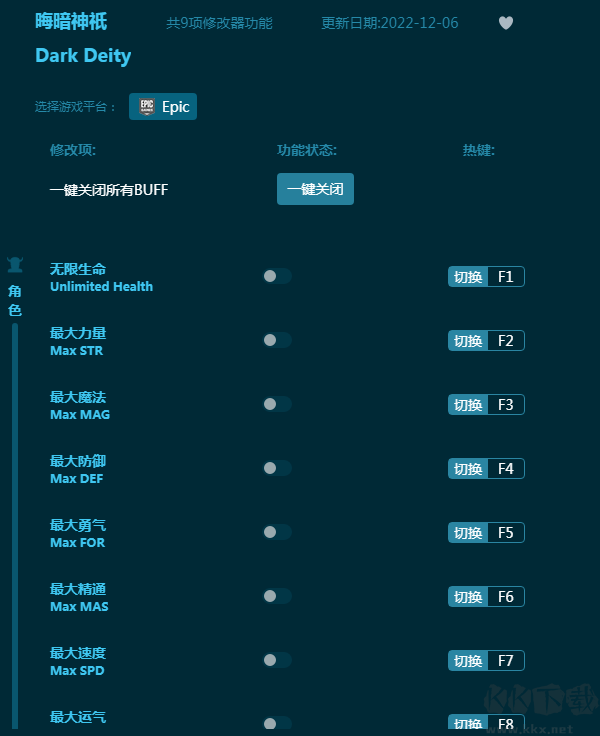Turn on Max MAG switch
Screen dimensions: 600x736
pos(277,404)
